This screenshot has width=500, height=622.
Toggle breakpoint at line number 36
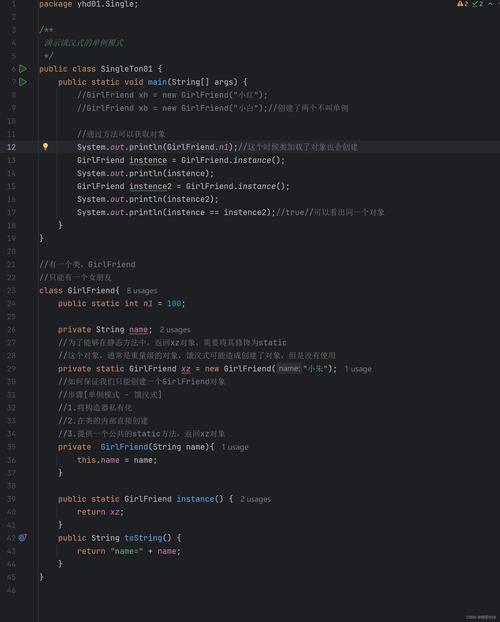(12, 460)
